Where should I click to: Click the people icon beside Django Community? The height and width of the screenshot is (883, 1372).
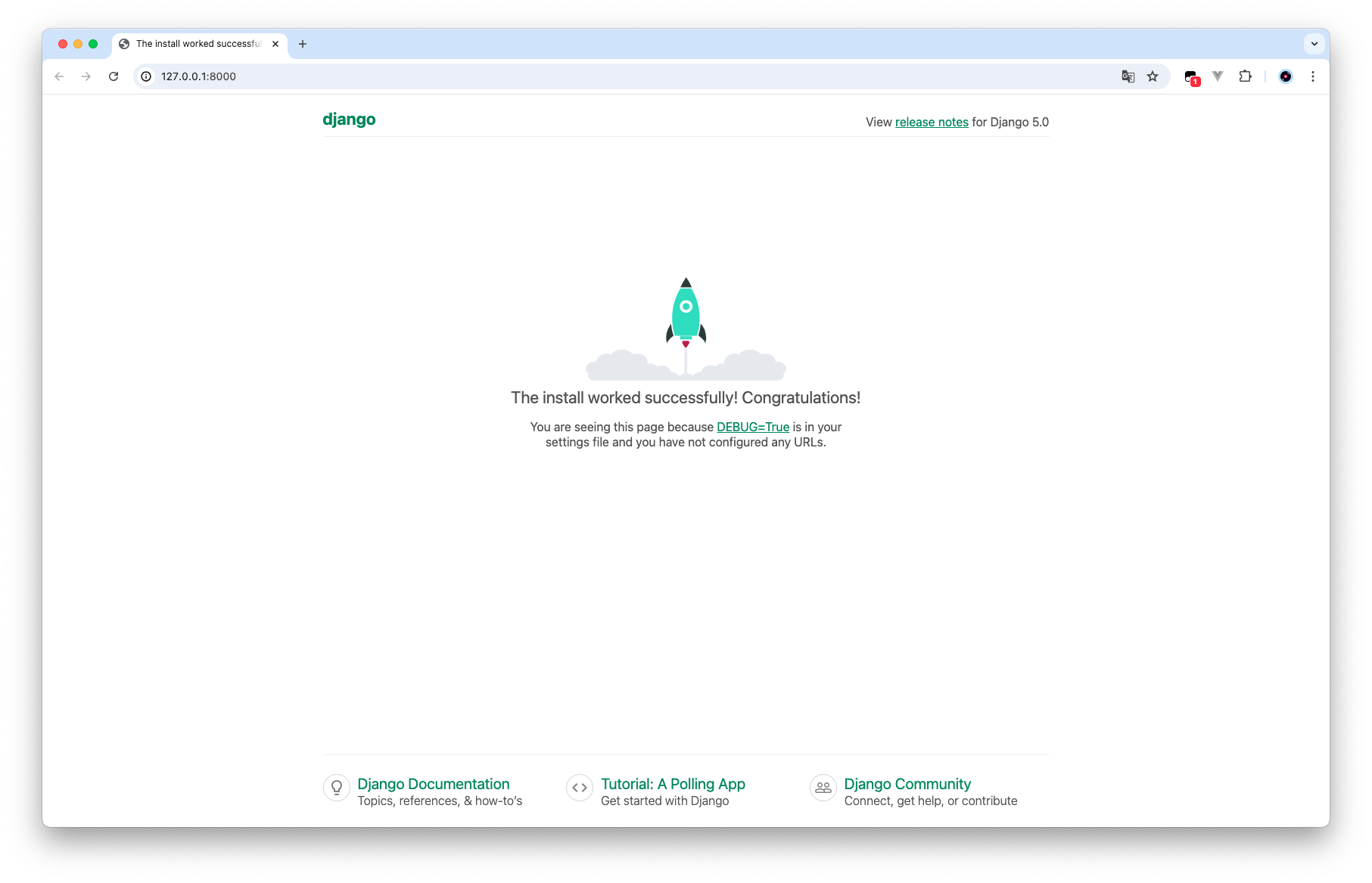(823, 788)
